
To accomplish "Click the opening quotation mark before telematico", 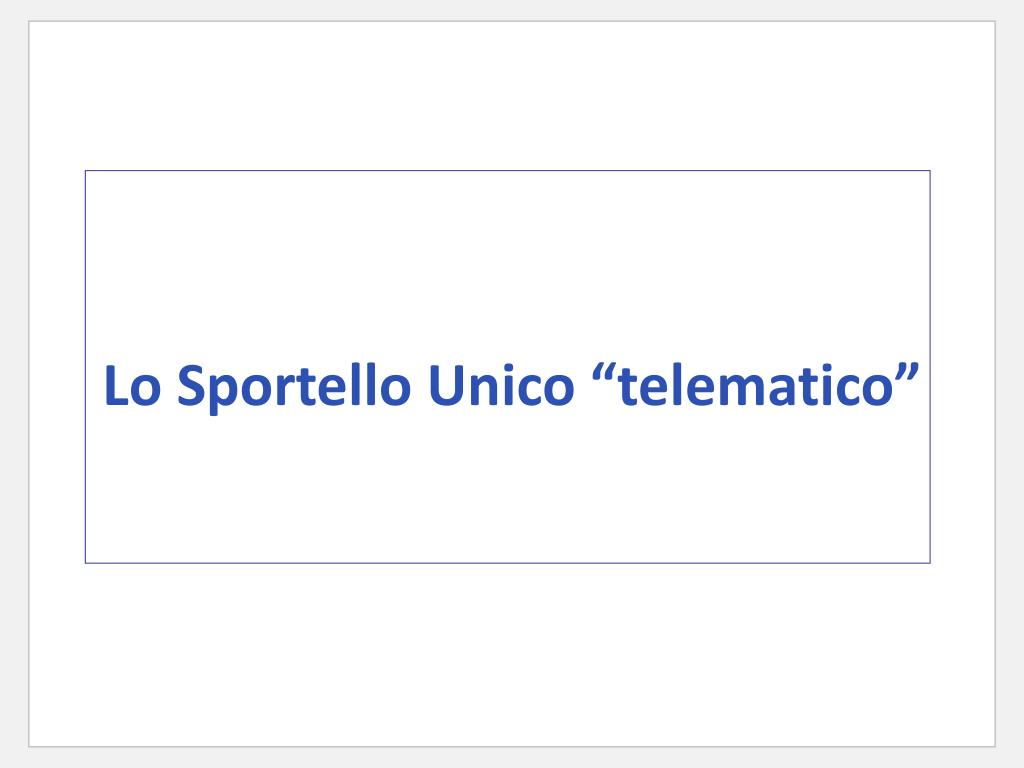I will (604, 374).
